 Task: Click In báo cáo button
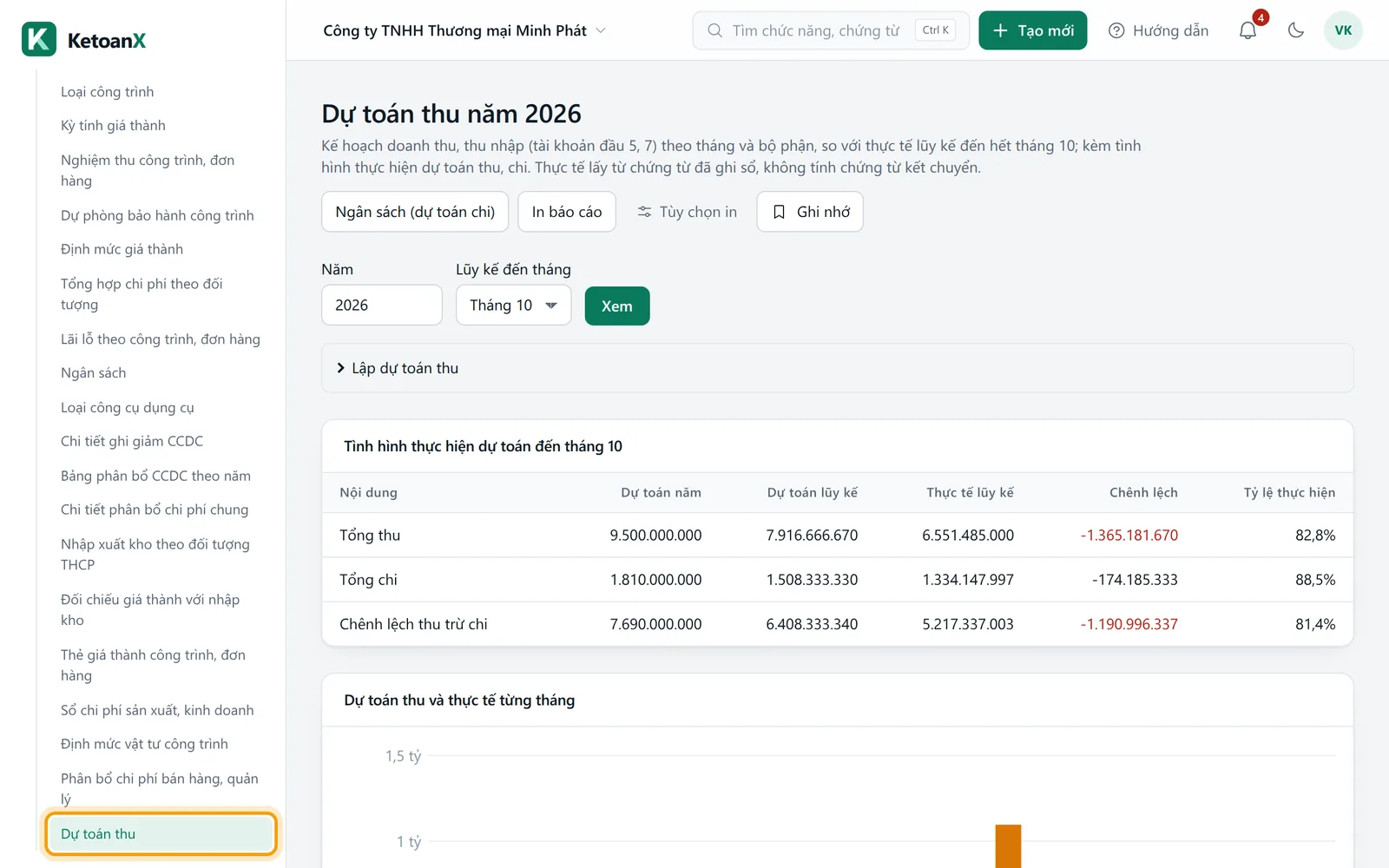pos(567,212)
